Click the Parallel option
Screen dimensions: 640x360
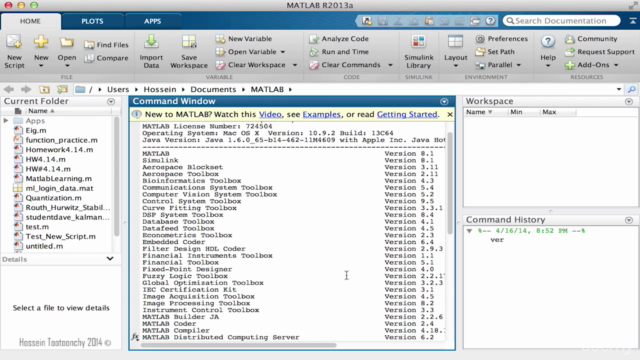(x=494, y=65)
